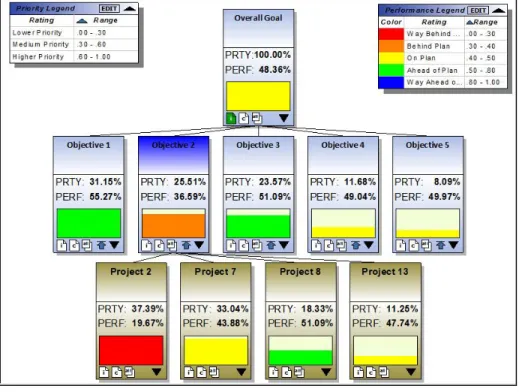Open Project 13 'all' documents icon
519x392 pixels.
point(384,372)
